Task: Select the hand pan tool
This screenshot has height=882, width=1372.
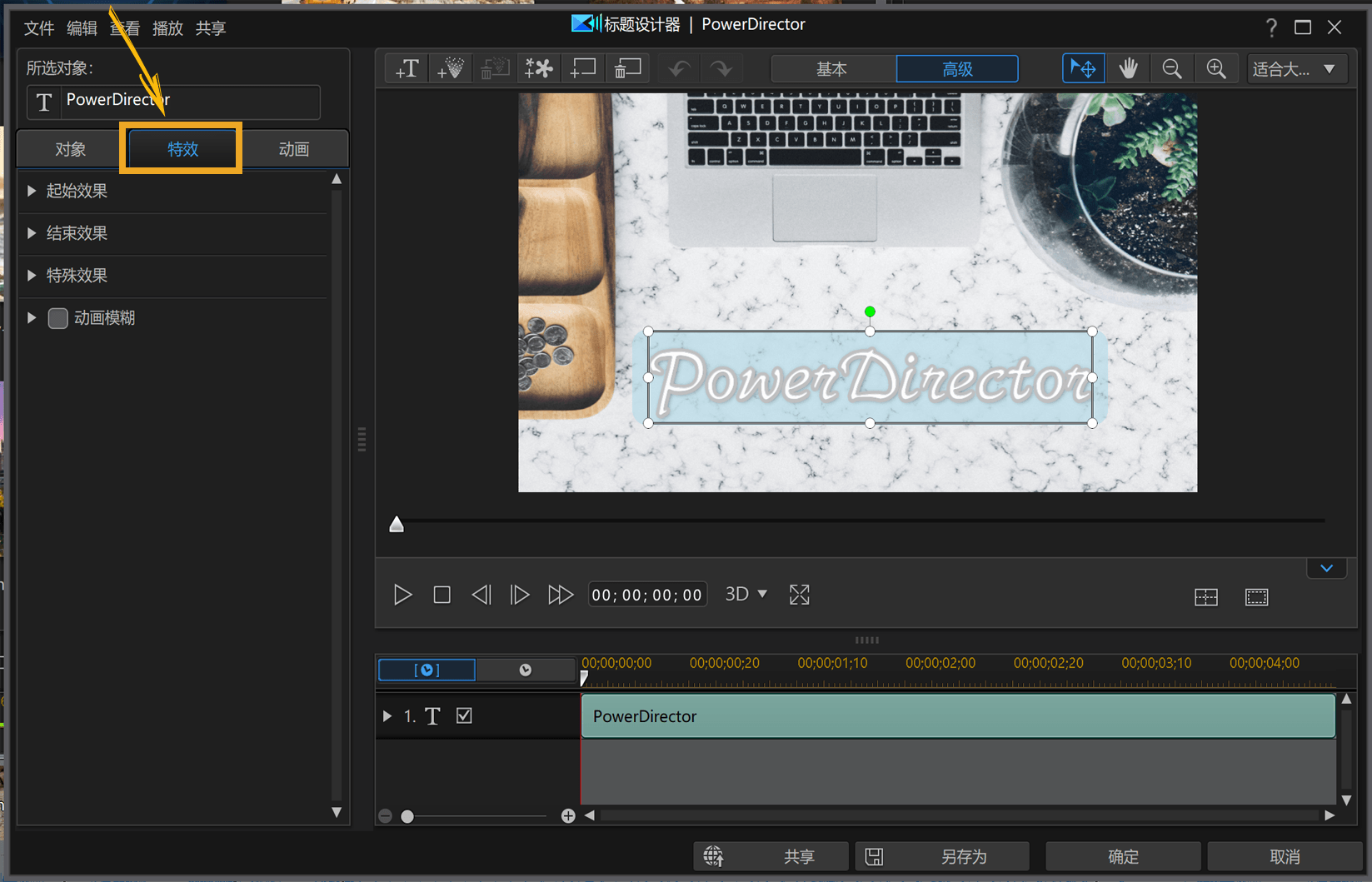Action: tap(1128, 68)
